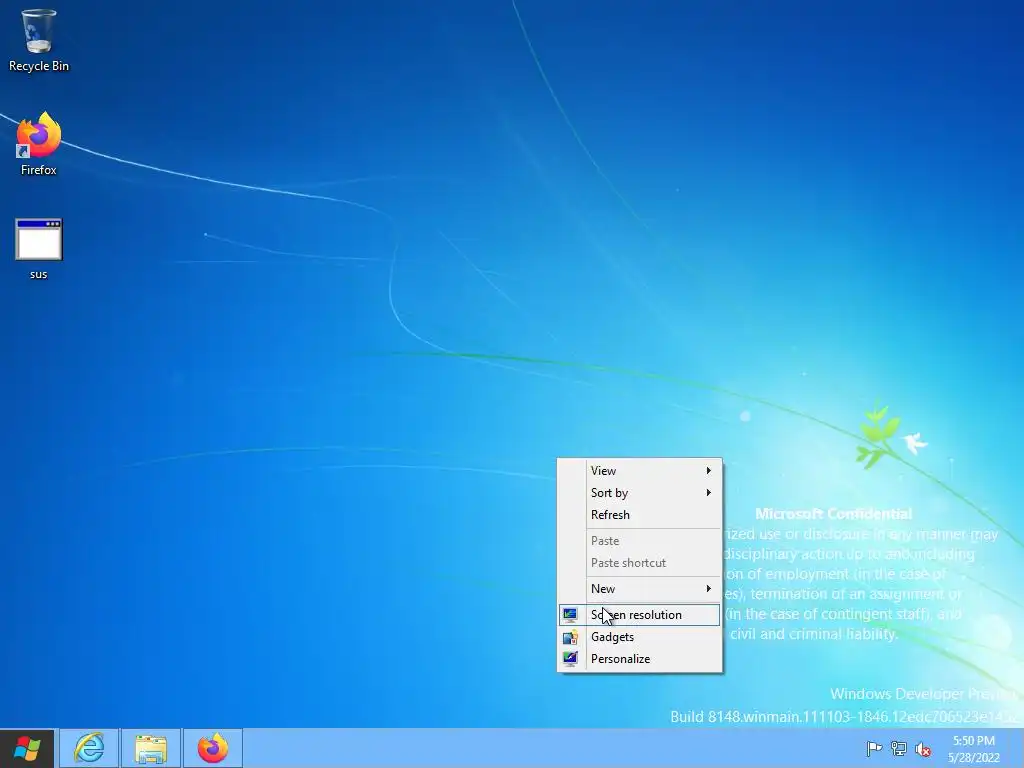
Task: Expand the New submenu arrow
Action: pyautogui.click(x=709, y=588)
